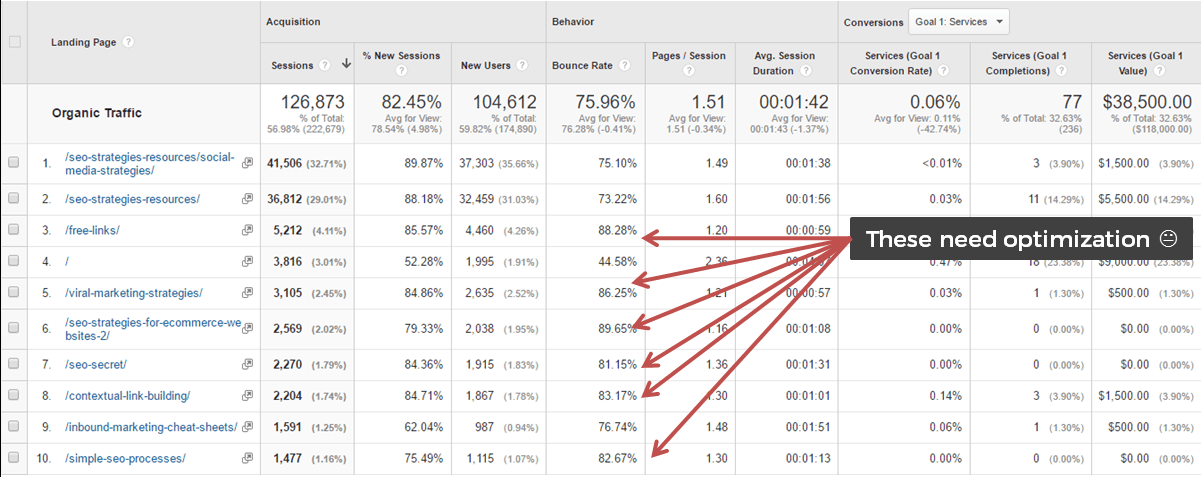Click help icon beside Bounce Rate column
This screenshot has width=1201, height=477.
point(624,66)
